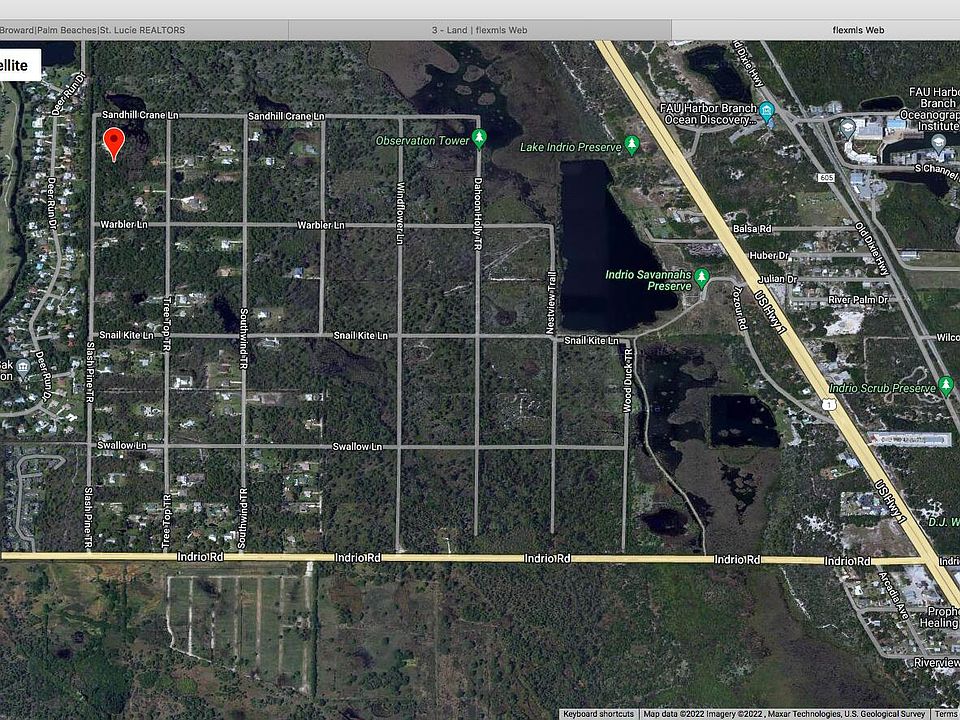Toggle the Satellite map view button
This screenshot has height=720, width=960.
pyautogui.click(x=20, y=65)
